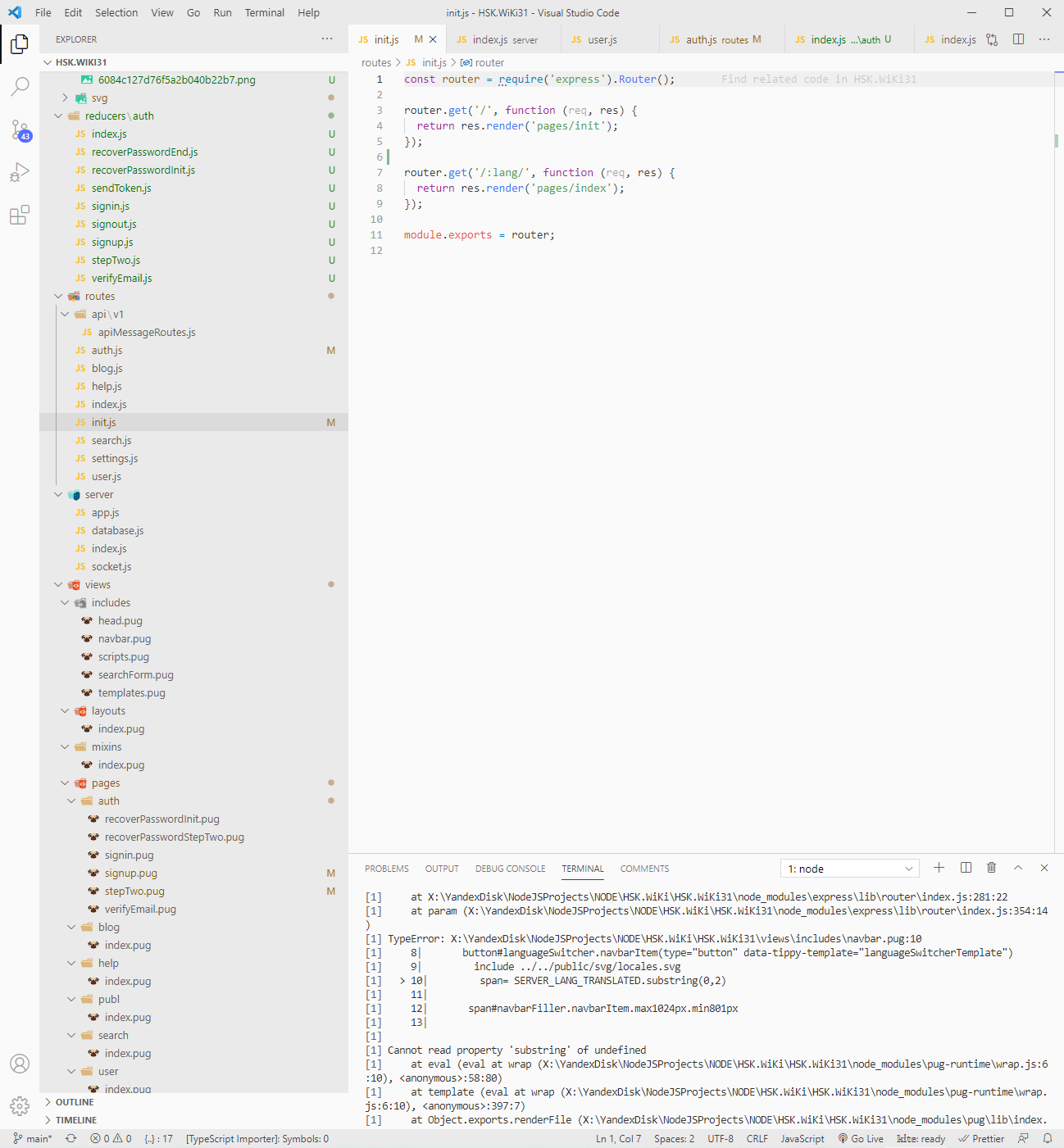Switch to the PROBLEMS panel tab

tap(387, 869)
